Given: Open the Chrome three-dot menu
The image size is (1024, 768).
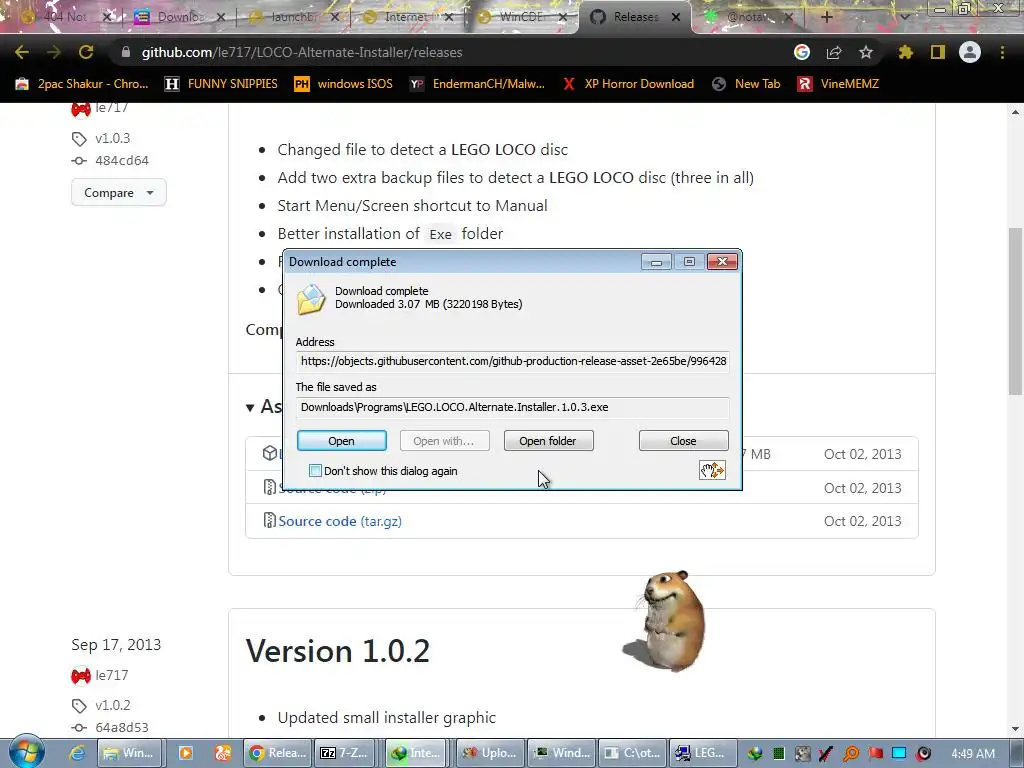Looking at the screenshot, I should tap(1002, 52).
